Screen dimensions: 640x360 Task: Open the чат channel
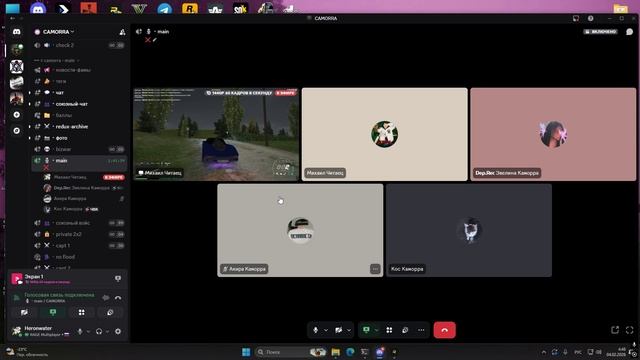[80, 93]
